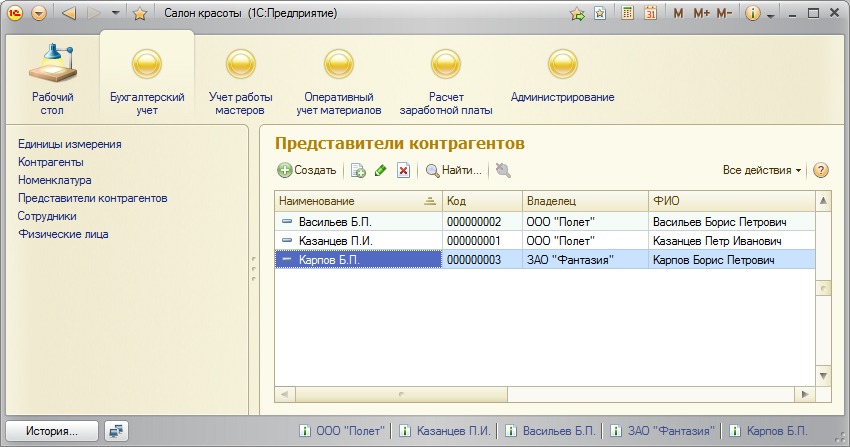
Task: Click code cell 000000002
Action: [x=482, y=222]
